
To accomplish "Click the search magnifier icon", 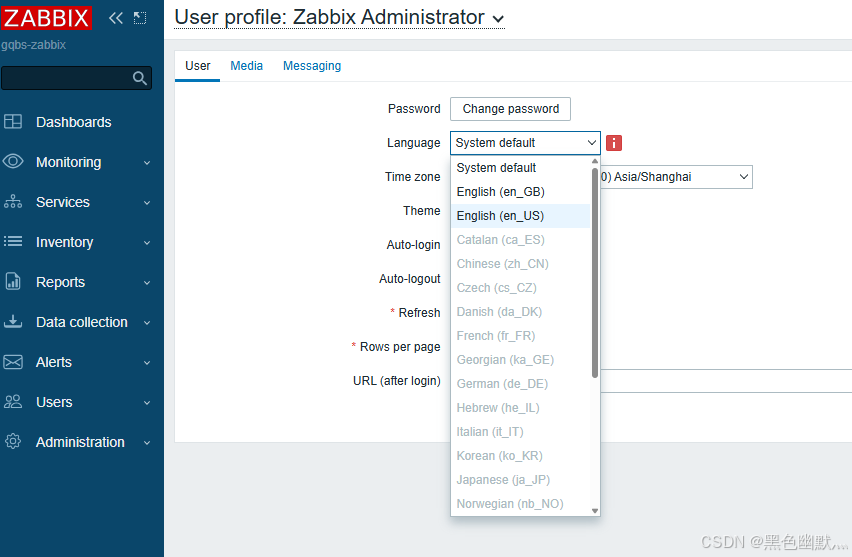I will [x=140, y=78].
